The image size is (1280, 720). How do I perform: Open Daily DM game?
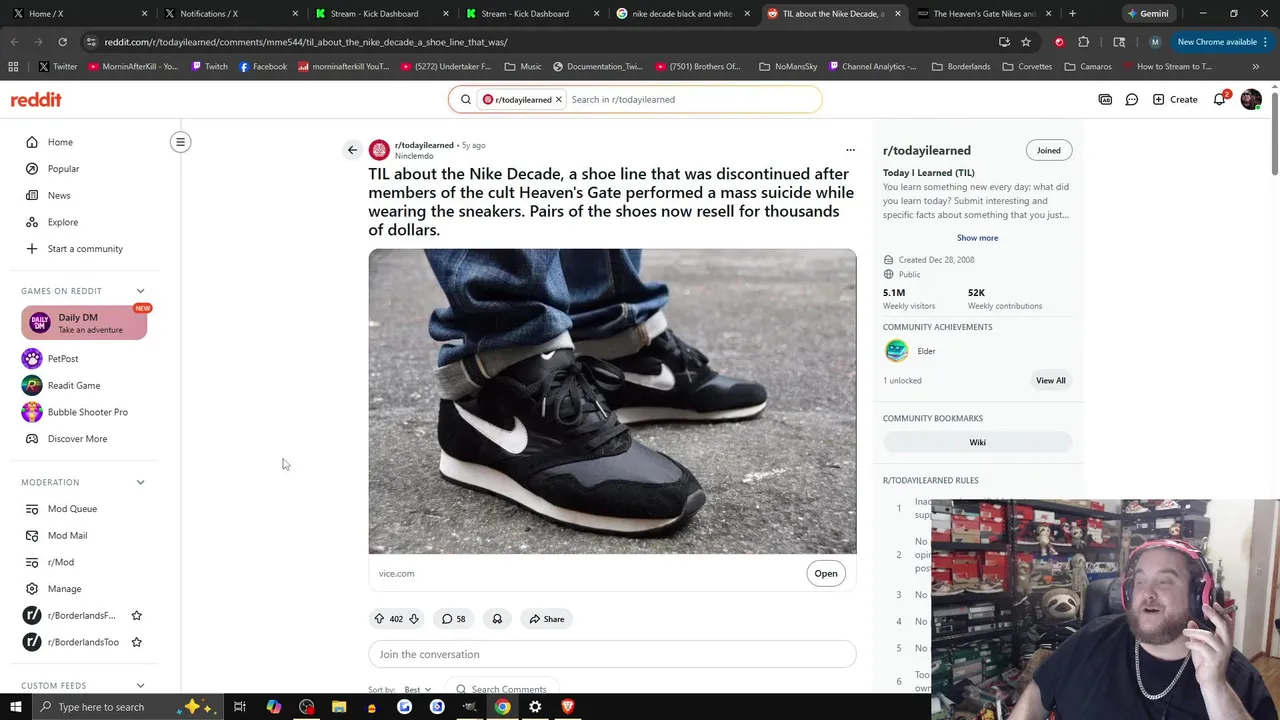pos(84,323)
